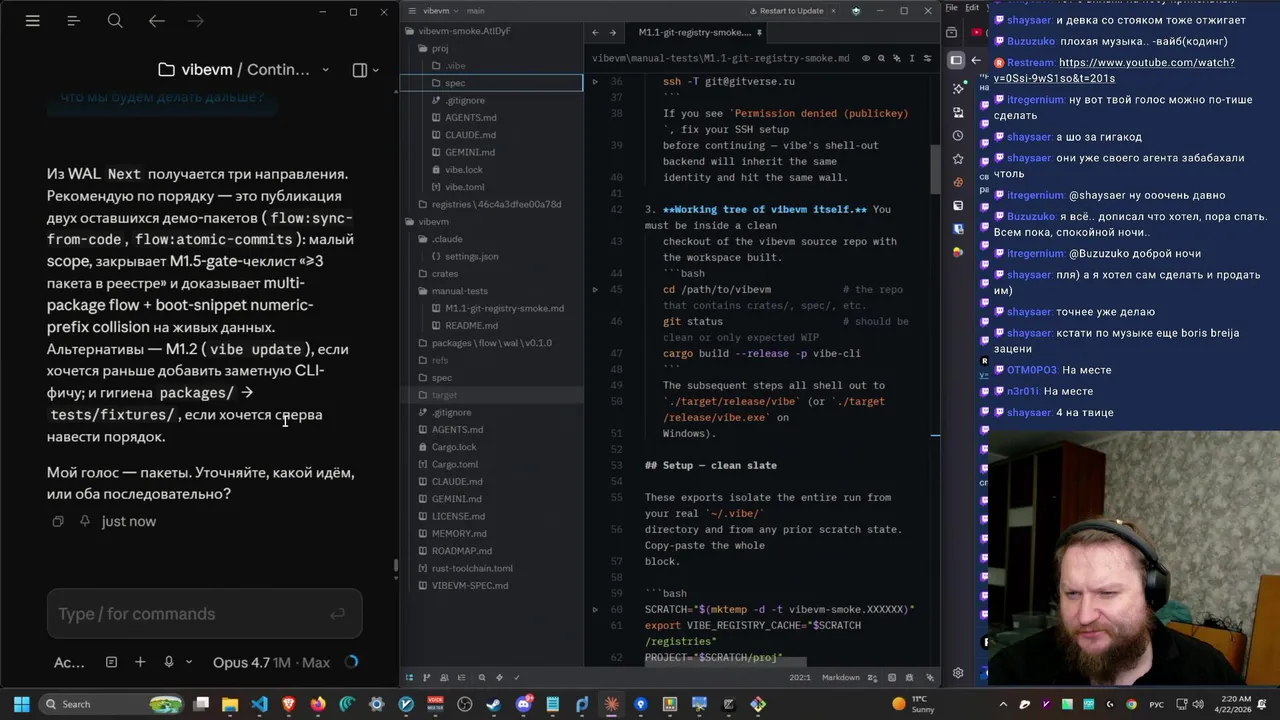
Task: Open File Explorer from taskbar
Action: pyautogui.click(x=229, y=704)
